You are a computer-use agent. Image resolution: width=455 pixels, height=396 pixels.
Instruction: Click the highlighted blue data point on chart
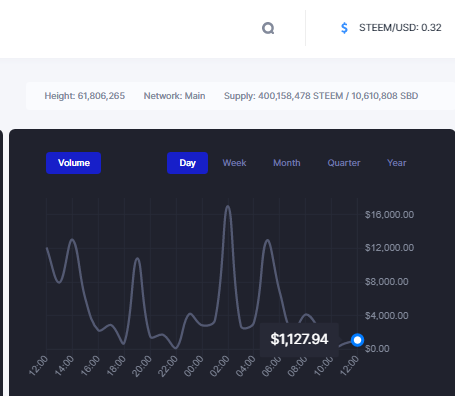pyautogui.click(x=357, y=340)
